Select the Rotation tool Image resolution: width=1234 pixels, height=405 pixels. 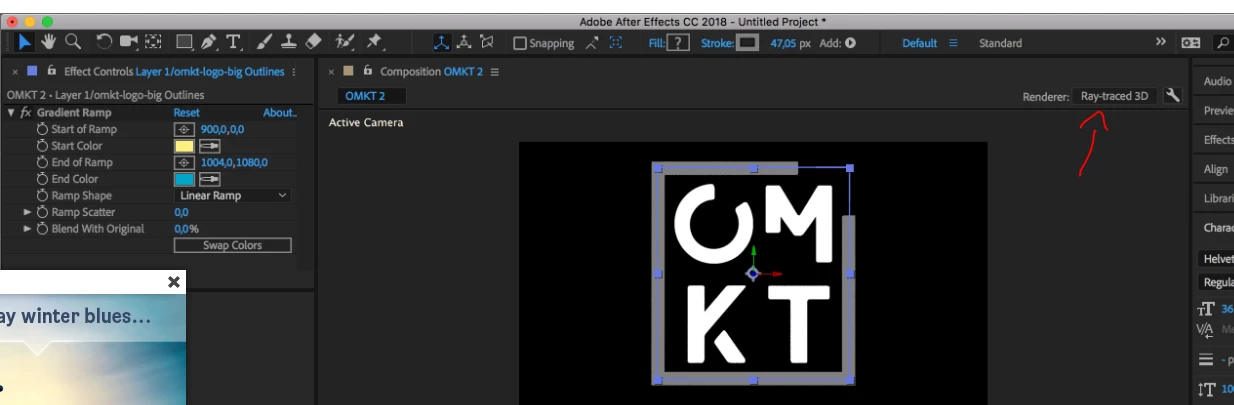pyautogui.click(x=104, y=42)
